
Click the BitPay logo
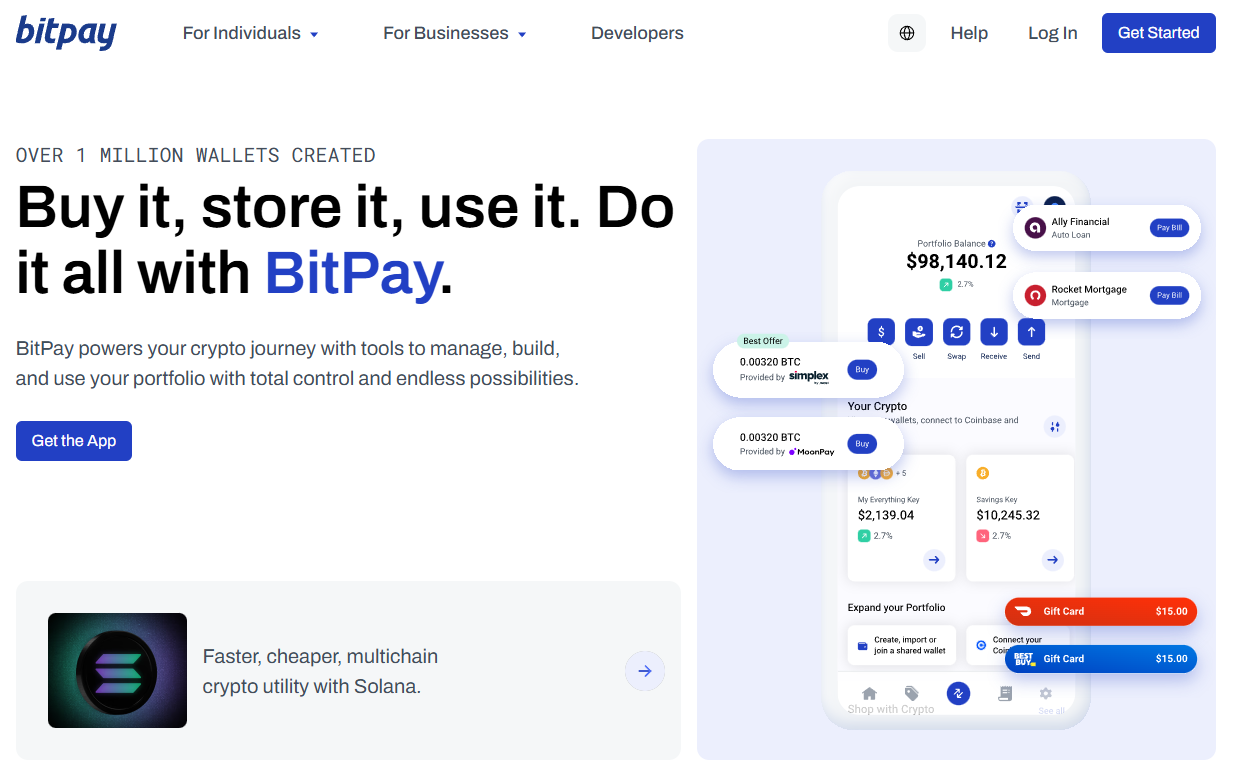tap(66, 32)
